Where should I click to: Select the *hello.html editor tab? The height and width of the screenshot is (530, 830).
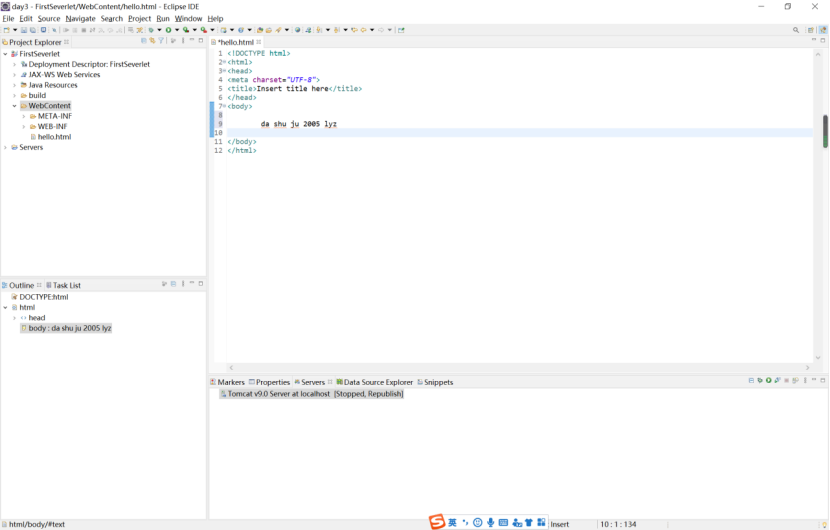tap(236, 42)
